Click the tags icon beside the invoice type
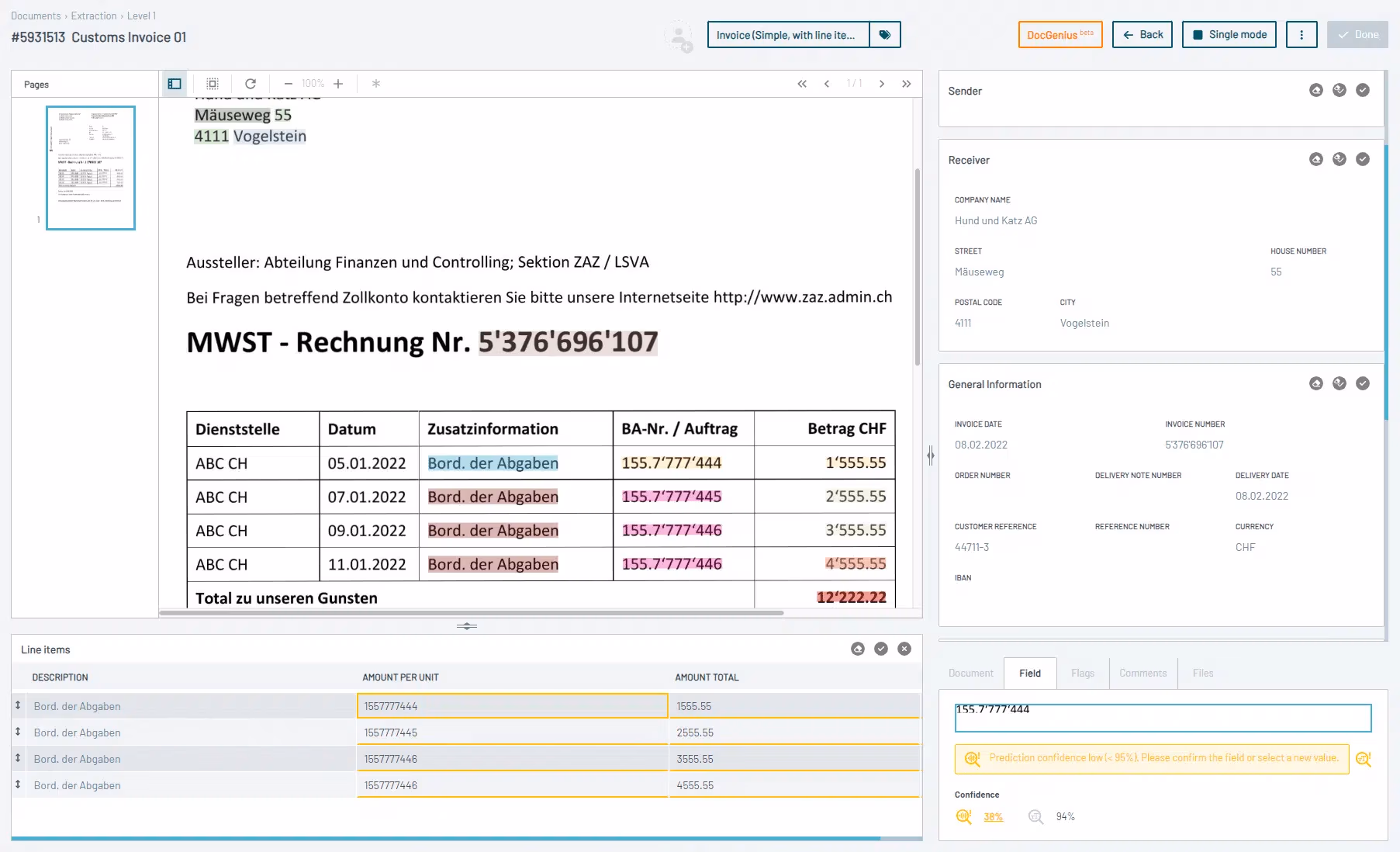The width and height of the screenshot is (1400, 852). (885, 35)
